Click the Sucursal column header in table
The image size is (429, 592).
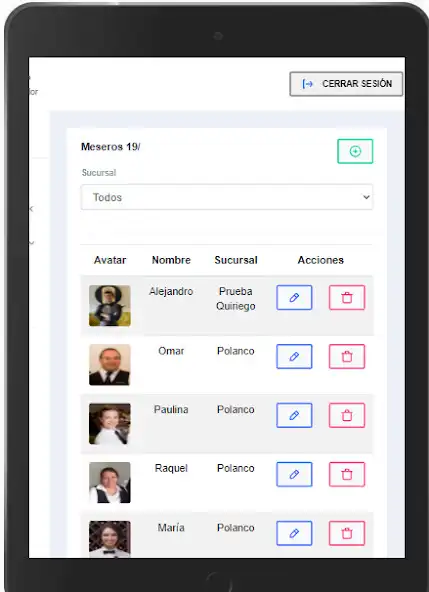coord(236,260)
